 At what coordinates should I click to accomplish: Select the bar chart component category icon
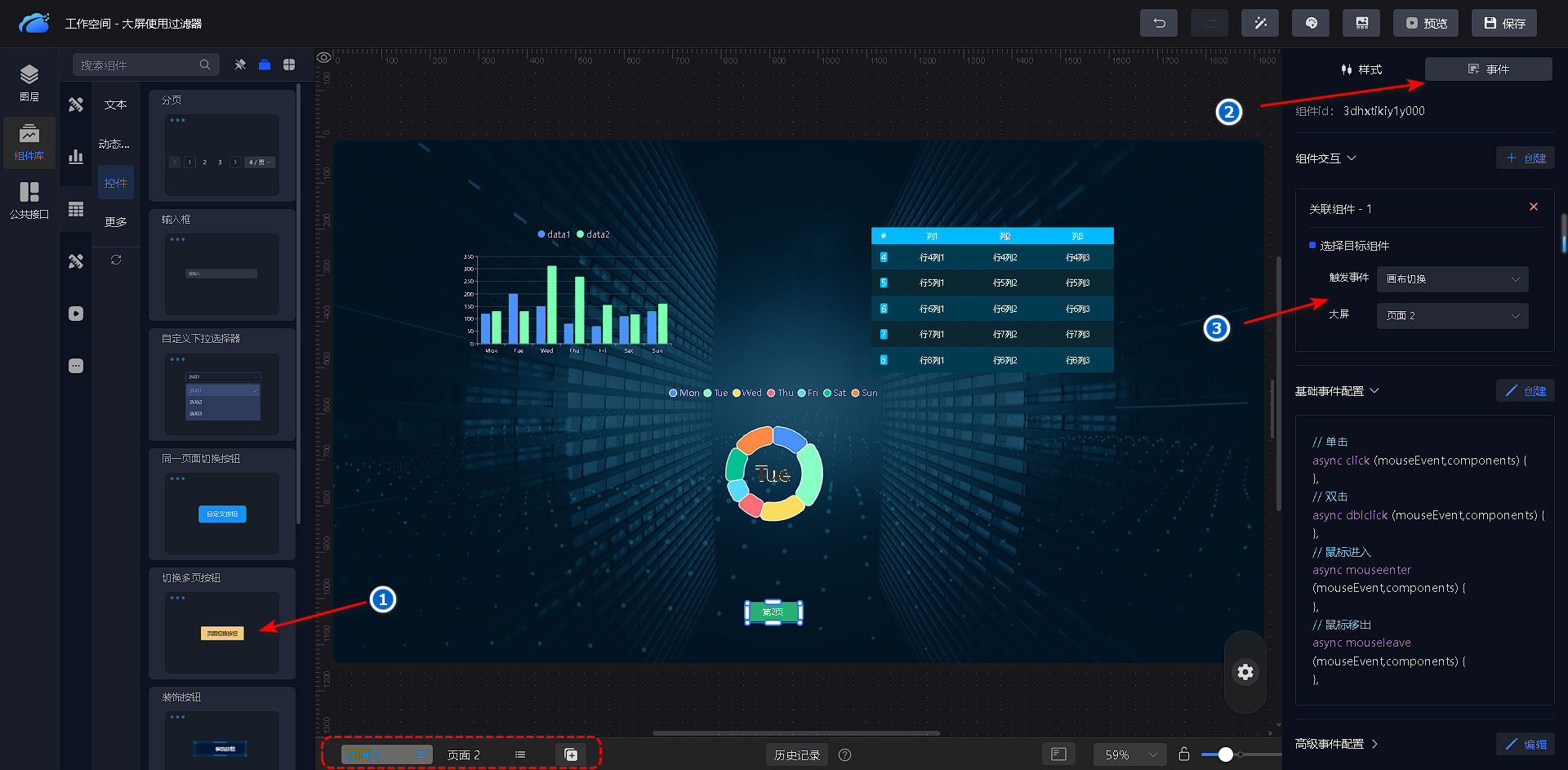tap(76, 157)
